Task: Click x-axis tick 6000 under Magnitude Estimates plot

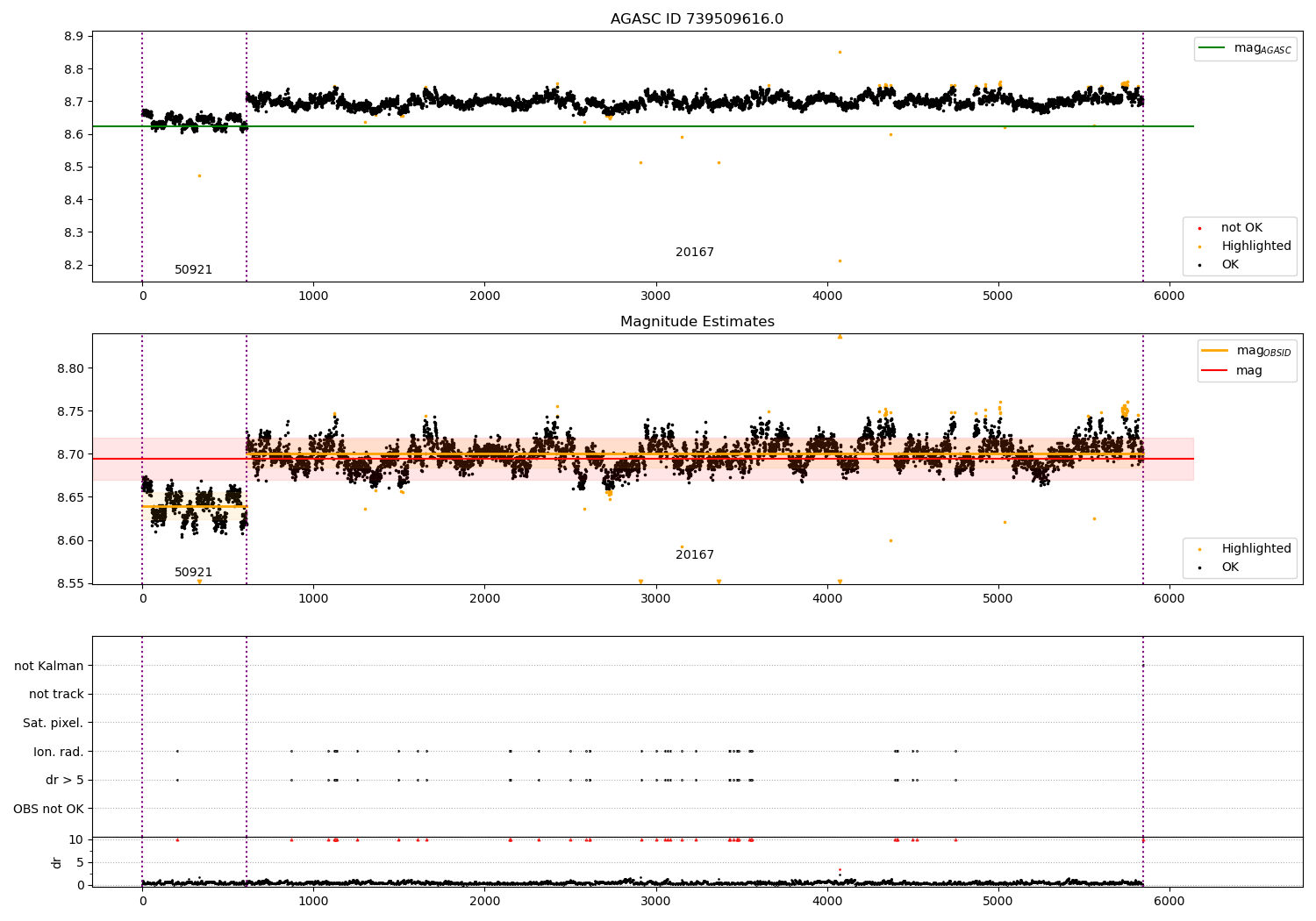Action: [1169, 599]
